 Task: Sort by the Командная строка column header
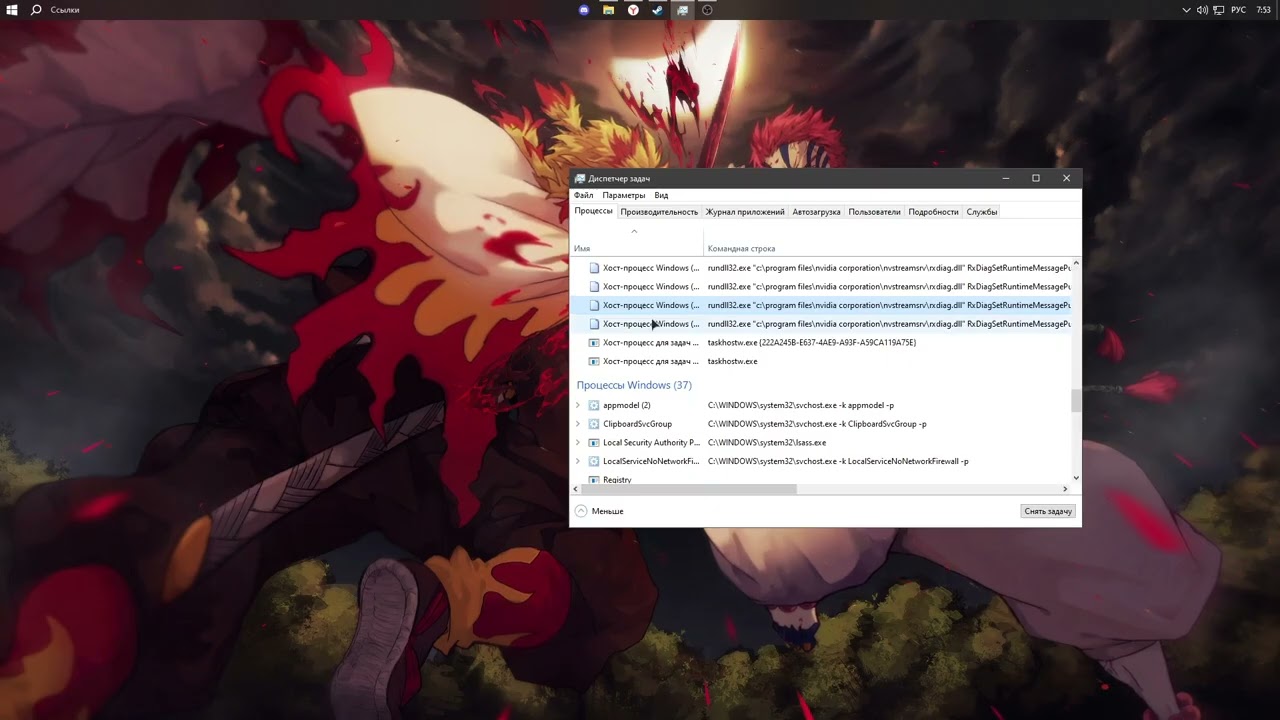point(741,248)
